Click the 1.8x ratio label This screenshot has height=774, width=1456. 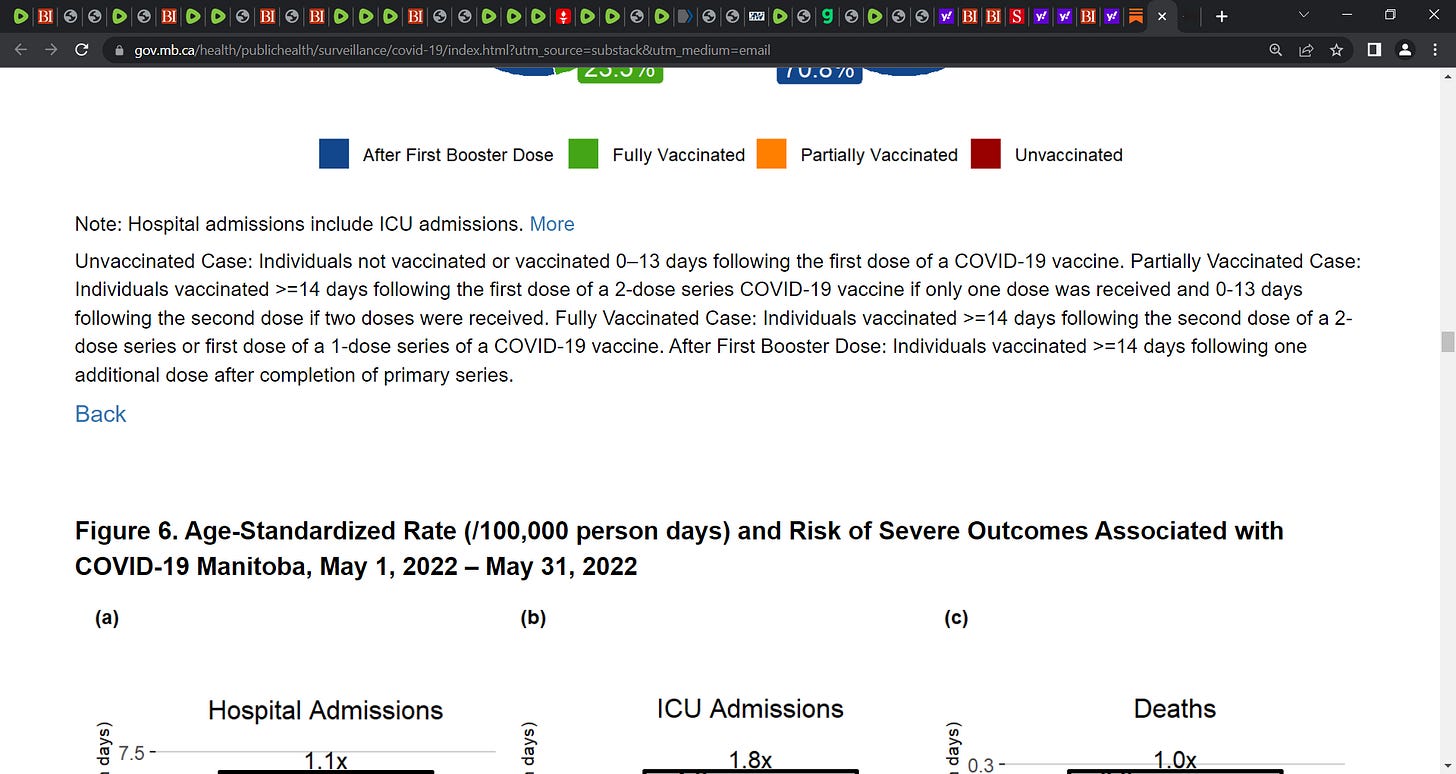750,760
